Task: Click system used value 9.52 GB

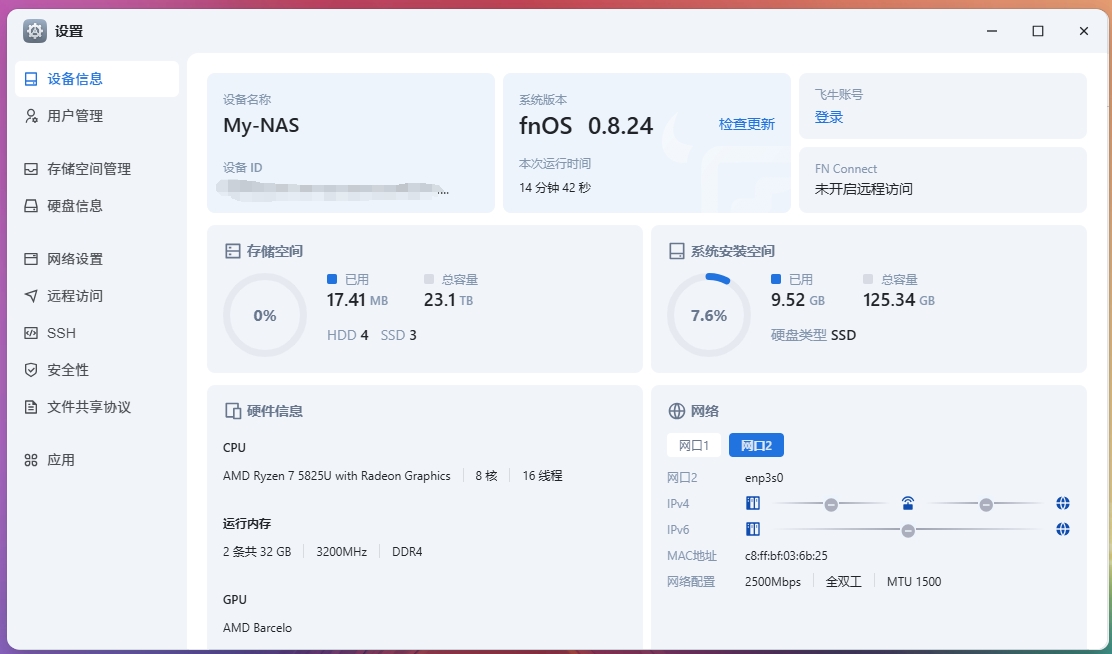Action: point(798,300)
